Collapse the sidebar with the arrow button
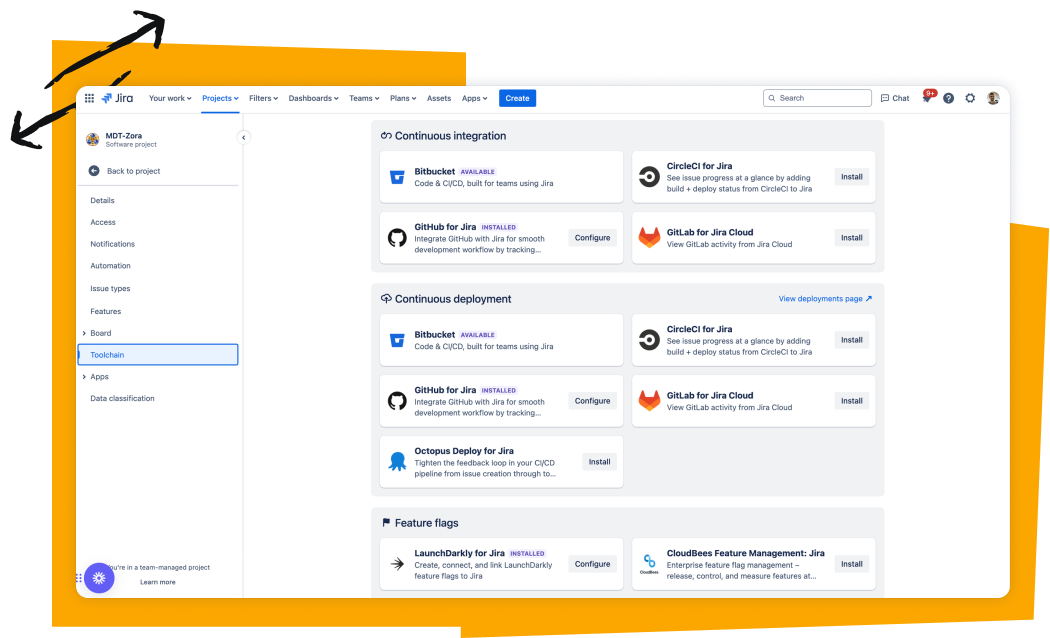 [244, 137]
